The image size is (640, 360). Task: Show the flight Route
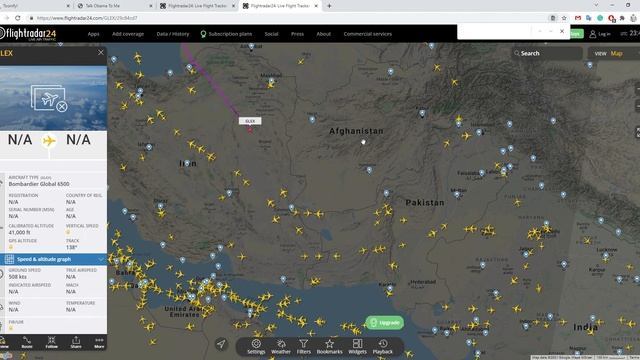pos(27,342)
